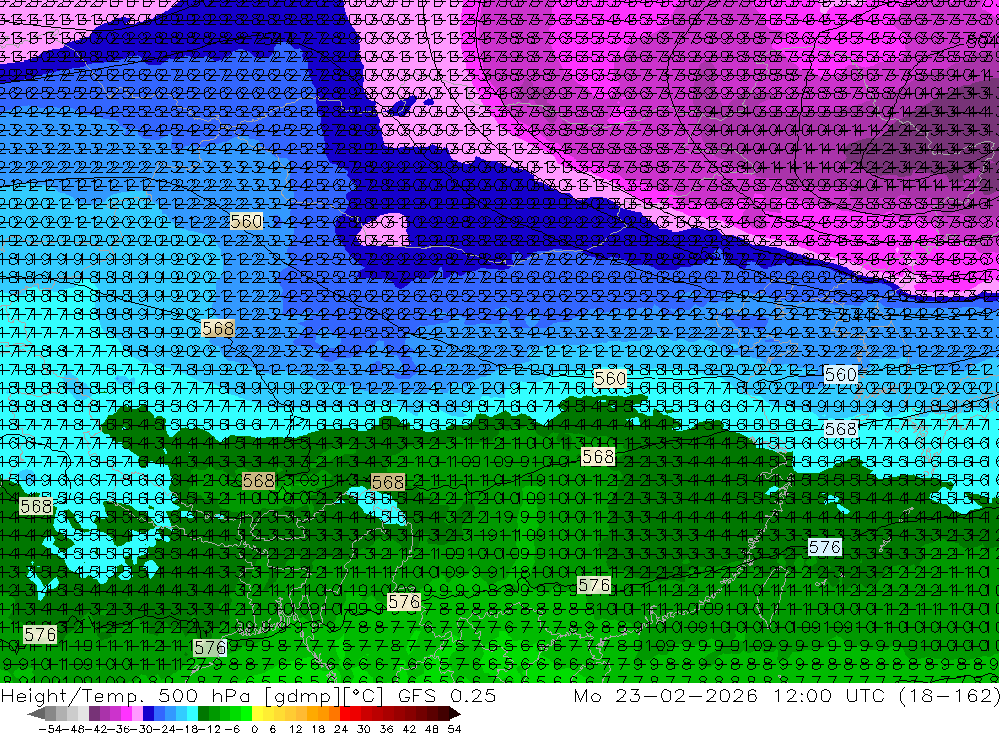Click the dark right arrow end of color scale
1000x733 pixels.
455,714
